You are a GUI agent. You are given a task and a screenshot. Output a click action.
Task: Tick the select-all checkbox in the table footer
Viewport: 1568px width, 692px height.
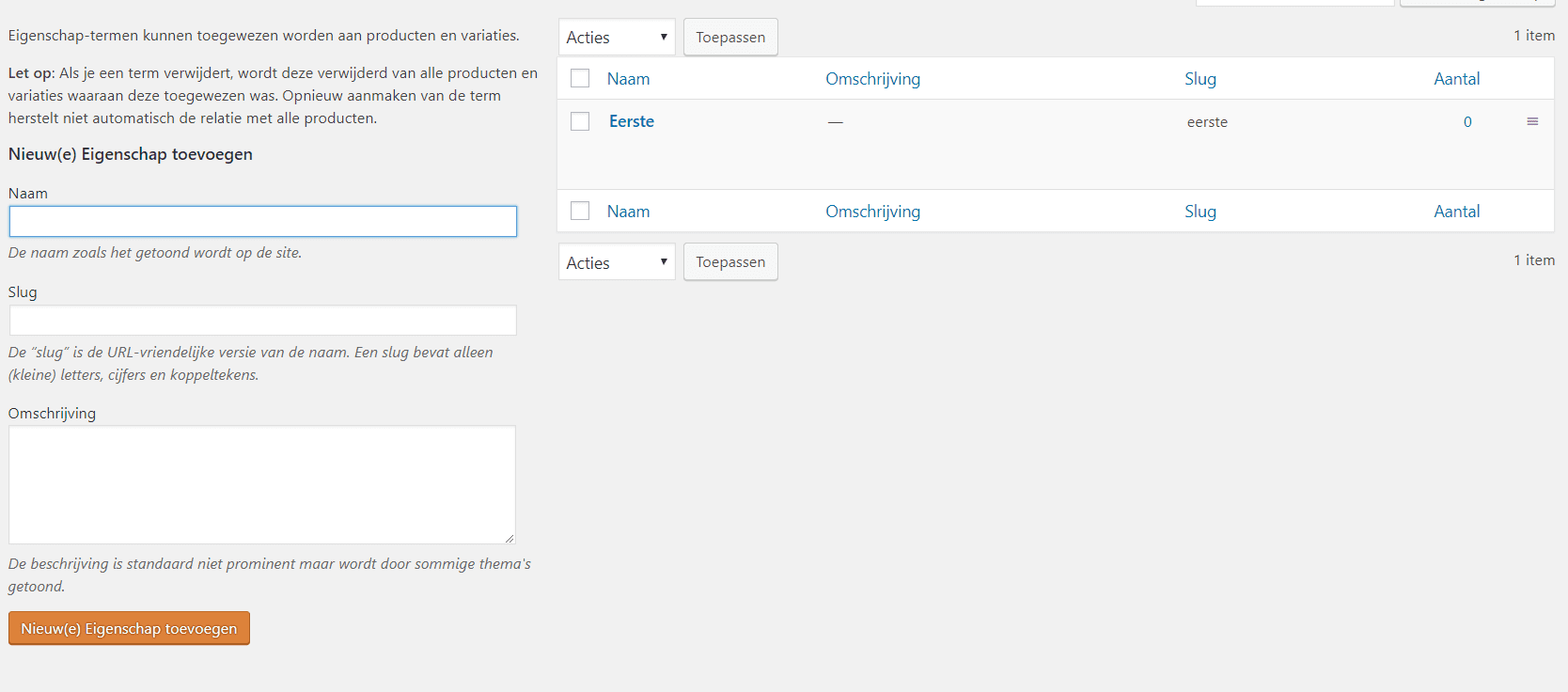580,212
